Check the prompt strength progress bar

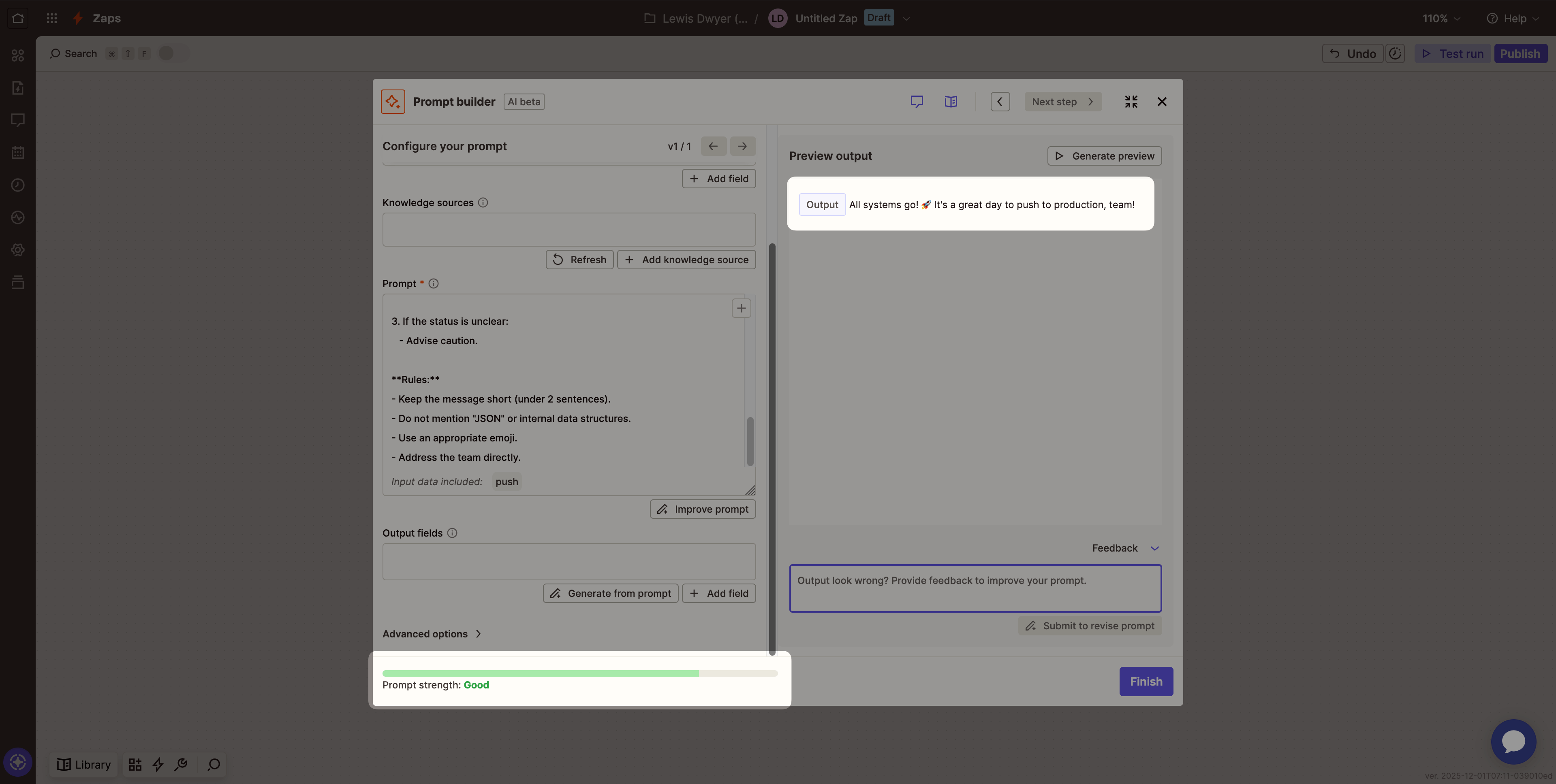click(x=580, y=673)
